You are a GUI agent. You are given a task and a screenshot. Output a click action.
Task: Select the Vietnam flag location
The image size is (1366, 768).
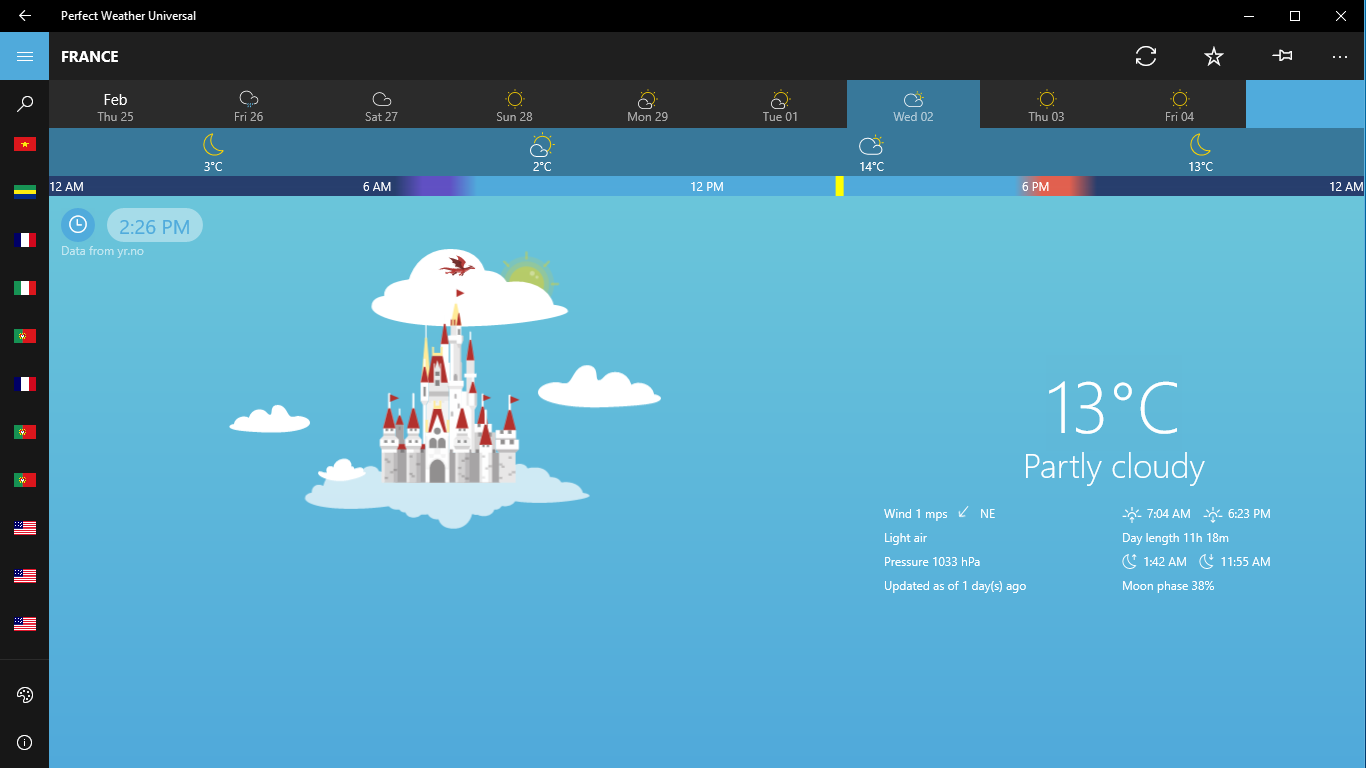pyautogui.click(x=24, y=143)
